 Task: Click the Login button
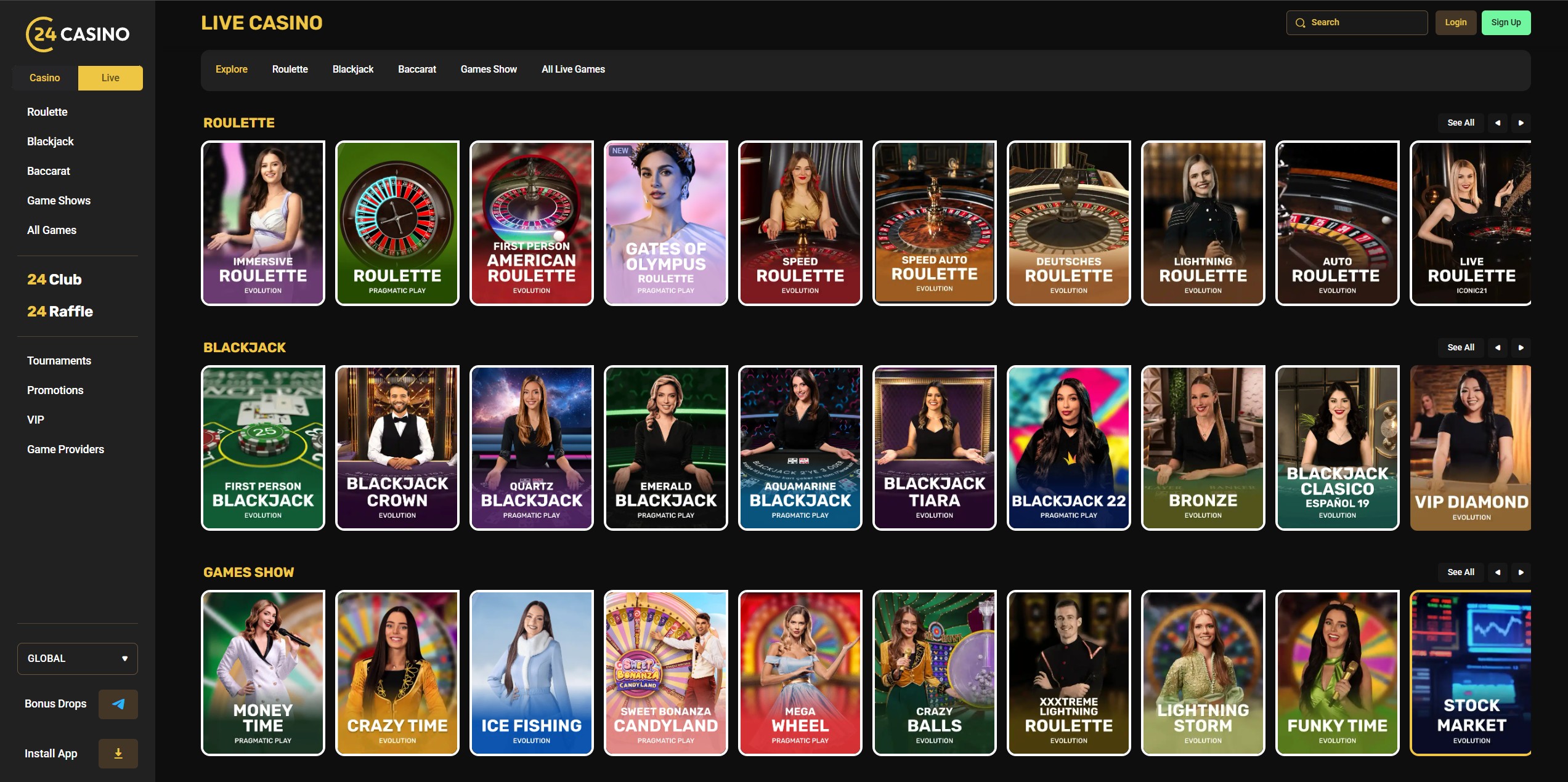[1456, 23]
